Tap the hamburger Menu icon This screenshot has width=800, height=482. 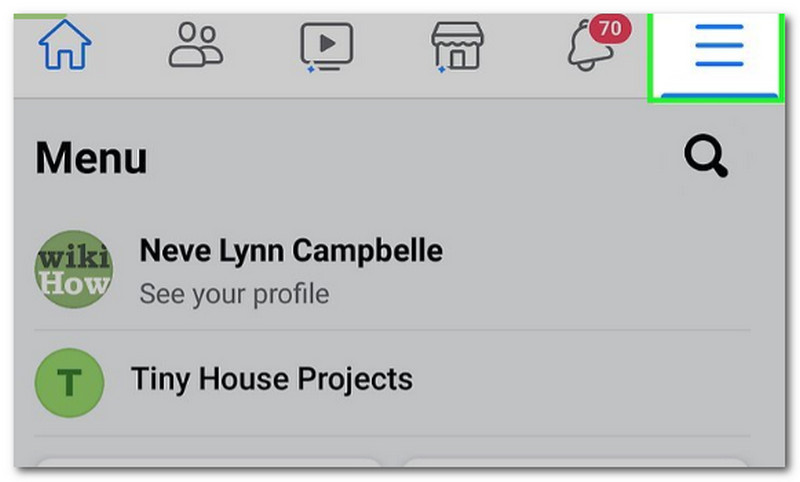point(718,45)
